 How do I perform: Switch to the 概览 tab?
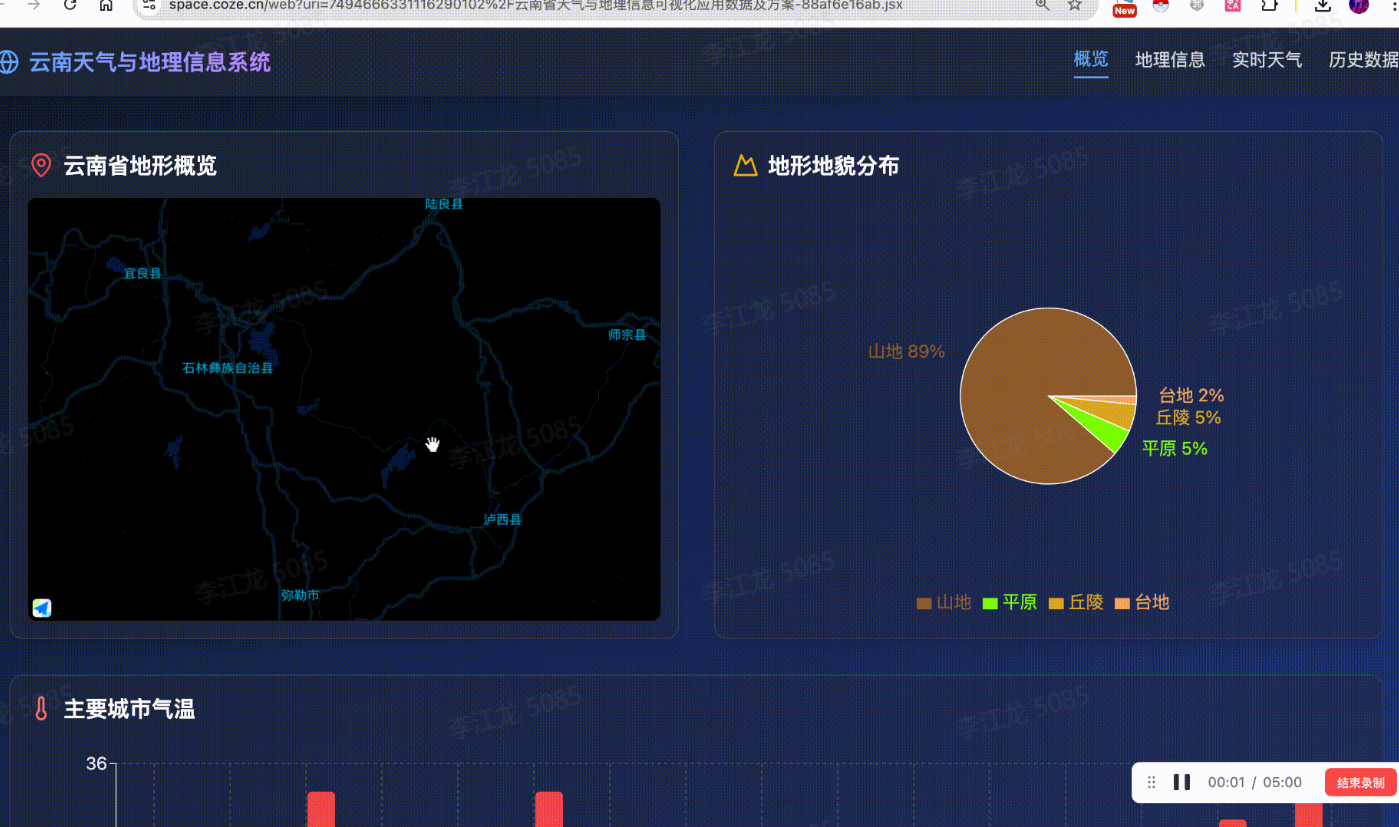[1091, 59]
